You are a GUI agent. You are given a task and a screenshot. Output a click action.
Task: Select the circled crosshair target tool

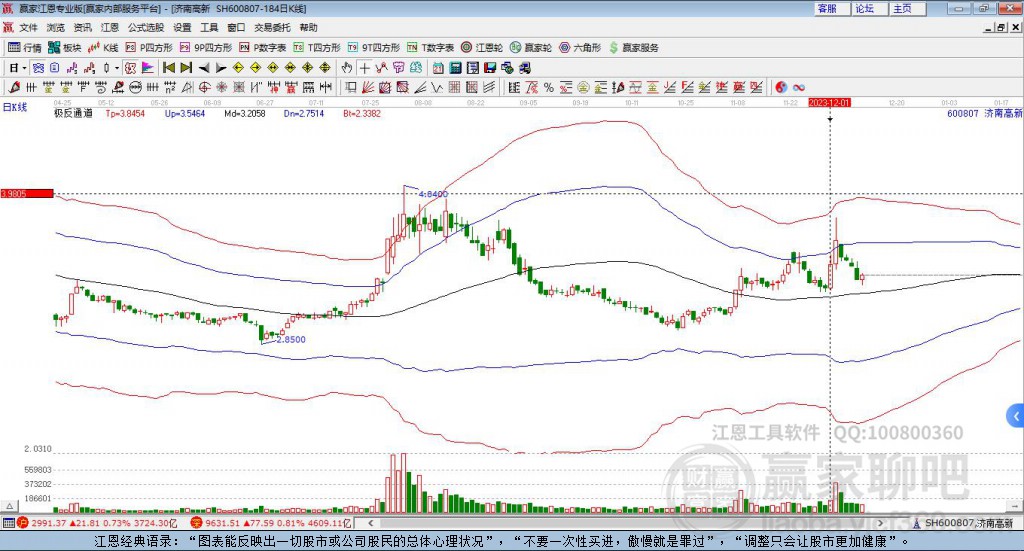coord(204,87)
